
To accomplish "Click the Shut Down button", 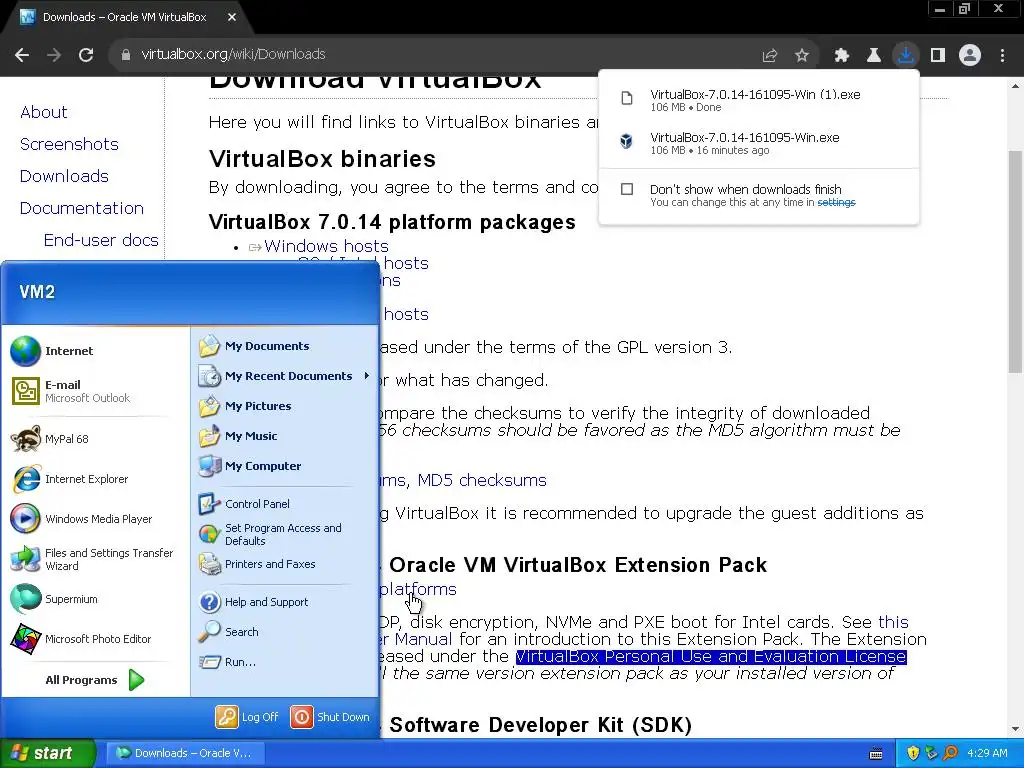I will tap(330, 717).
